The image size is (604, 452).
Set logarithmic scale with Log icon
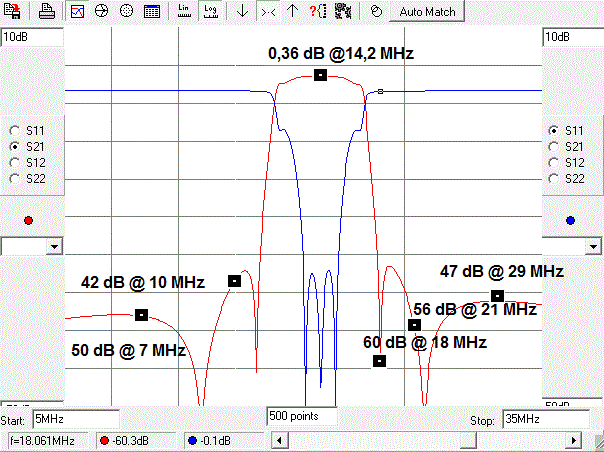tap(209, 12)
